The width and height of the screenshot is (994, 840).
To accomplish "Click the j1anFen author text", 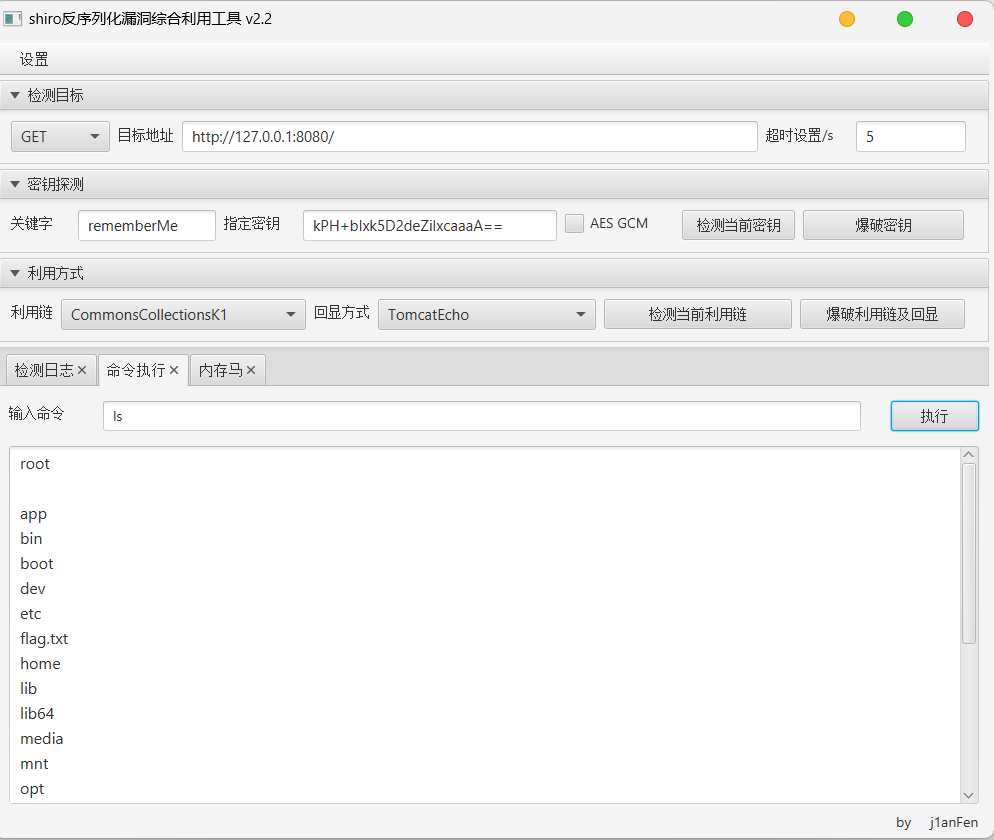I will click(953, 822).
